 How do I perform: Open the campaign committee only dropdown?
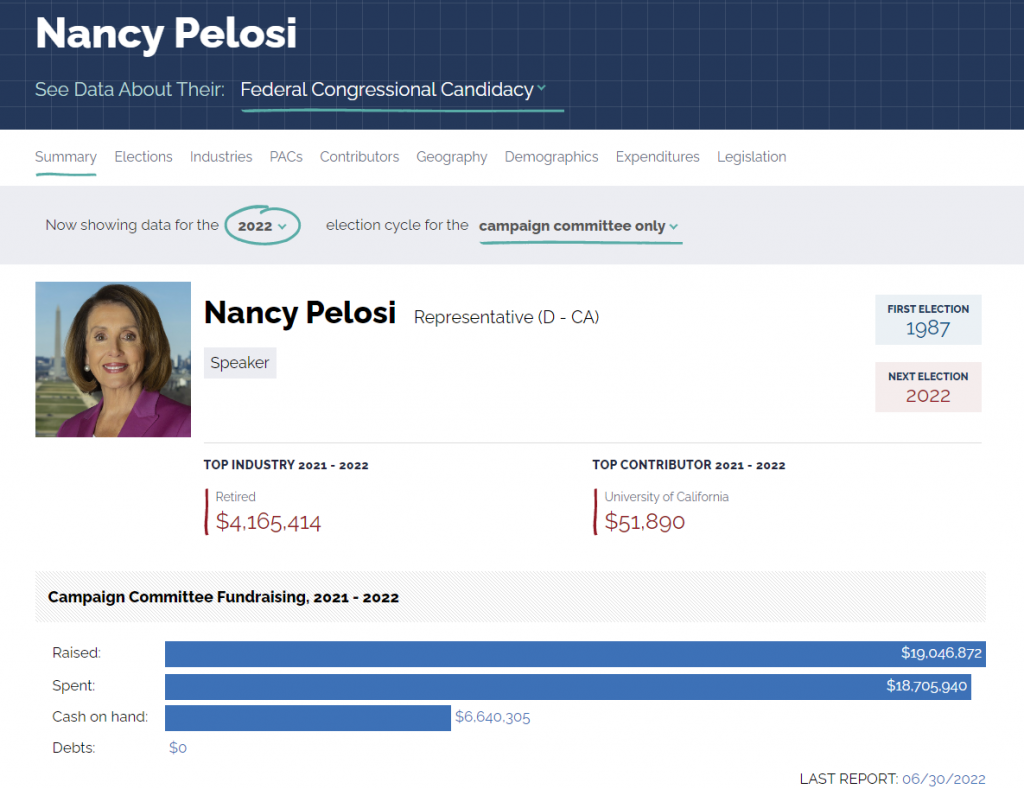tap(579, 226)
